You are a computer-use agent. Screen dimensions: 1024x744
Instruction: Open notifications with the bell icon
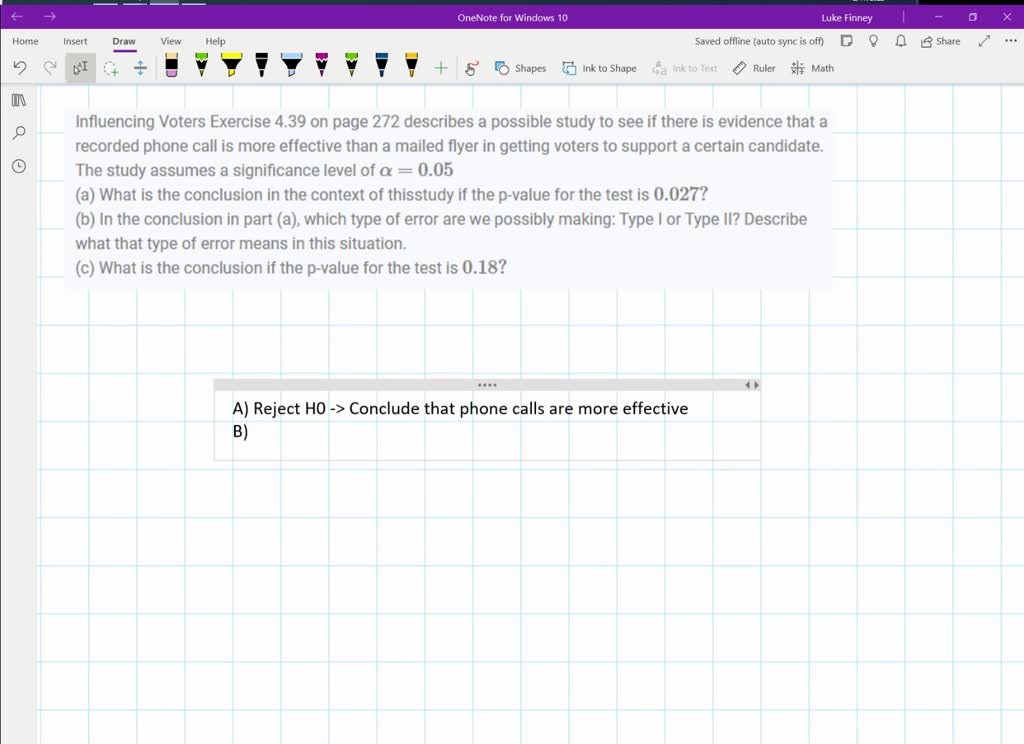900,41
